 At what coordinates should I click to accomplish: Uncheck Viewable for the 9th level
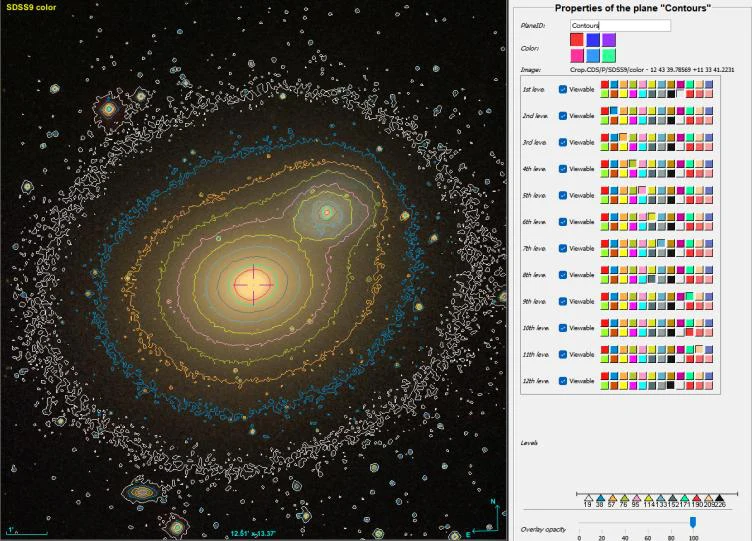point(563,301)
